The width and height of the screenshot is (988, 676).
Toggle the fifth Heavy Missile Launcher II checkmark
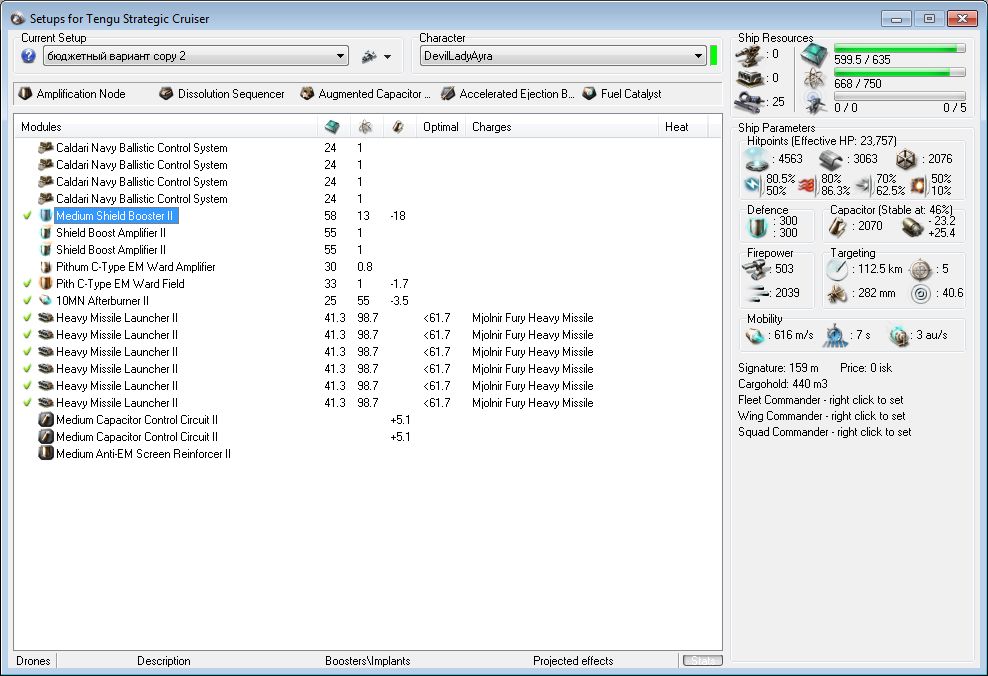point(27,386)
